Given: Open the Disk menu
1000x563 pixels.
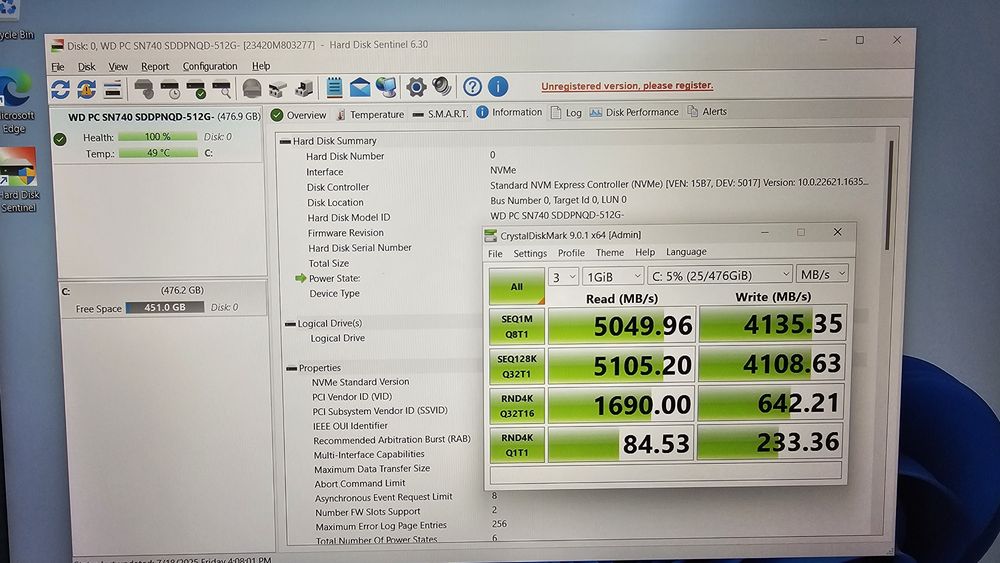Looking at the screenshot, I should pyautogui.click(x=86, y=66).
